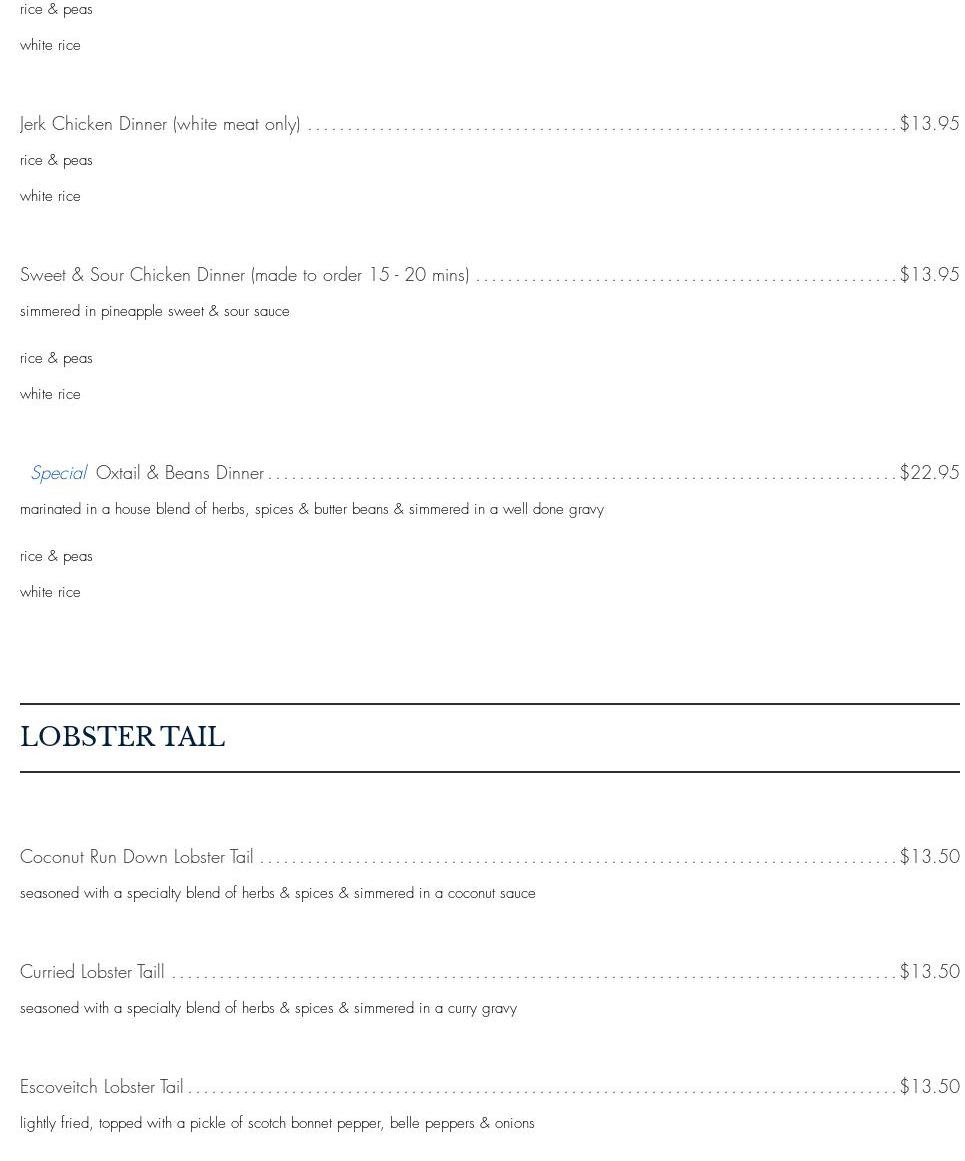Open the Sweet & Sour Chicken Dinner item
This screenshot has height=1161, width=965.
pyautogui.click(x=244, y=275)
